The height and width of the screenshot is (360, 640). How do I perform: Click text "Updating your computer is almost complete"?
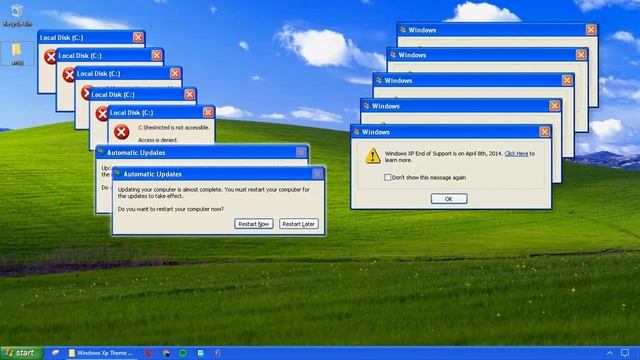click(x=170, y=189)
